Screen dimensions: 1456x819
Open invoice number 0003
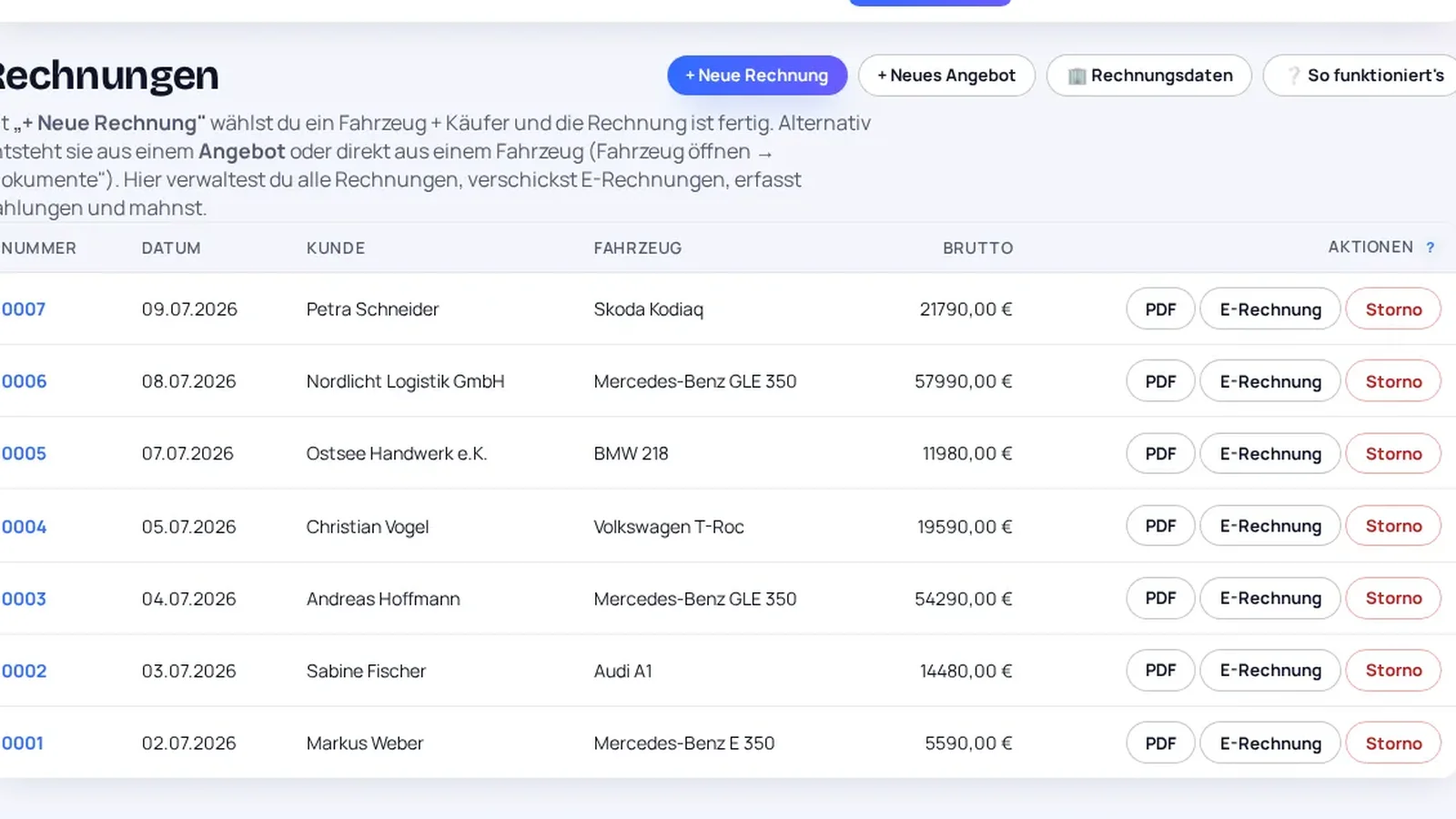click(x=24, y=599)
